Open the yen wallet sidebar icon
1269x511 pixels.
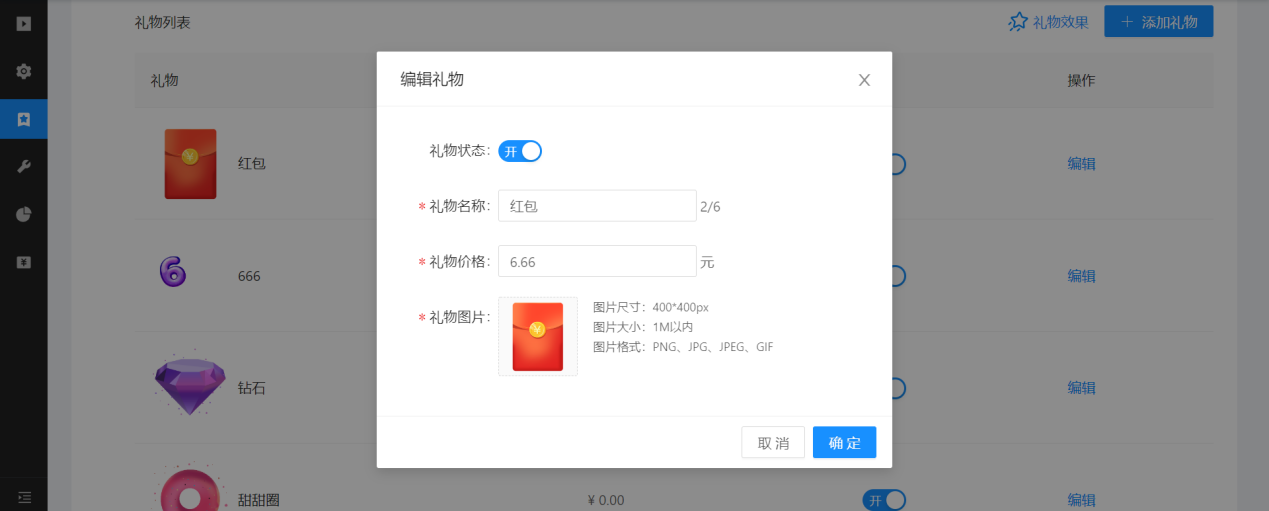pos(24,262)
